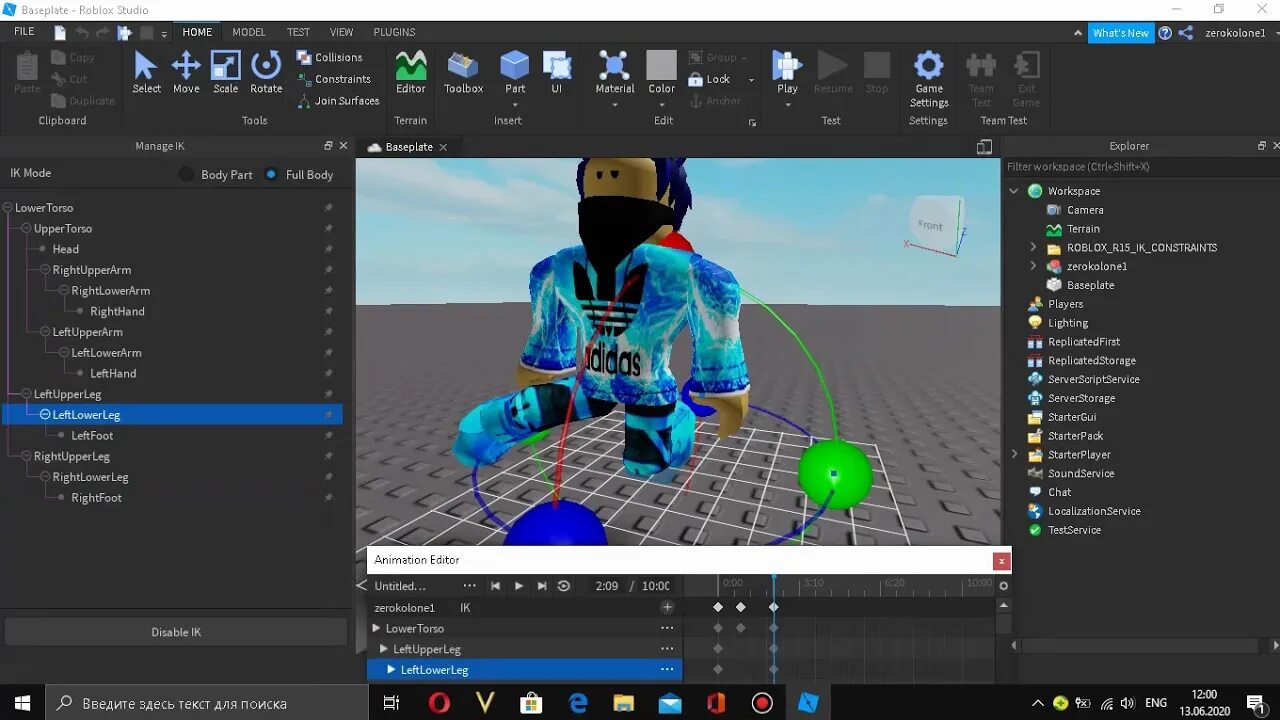The width and height of the screenshot is (1280, 720).
Task: Click the Disable IK button
Action: click(176, 632)
